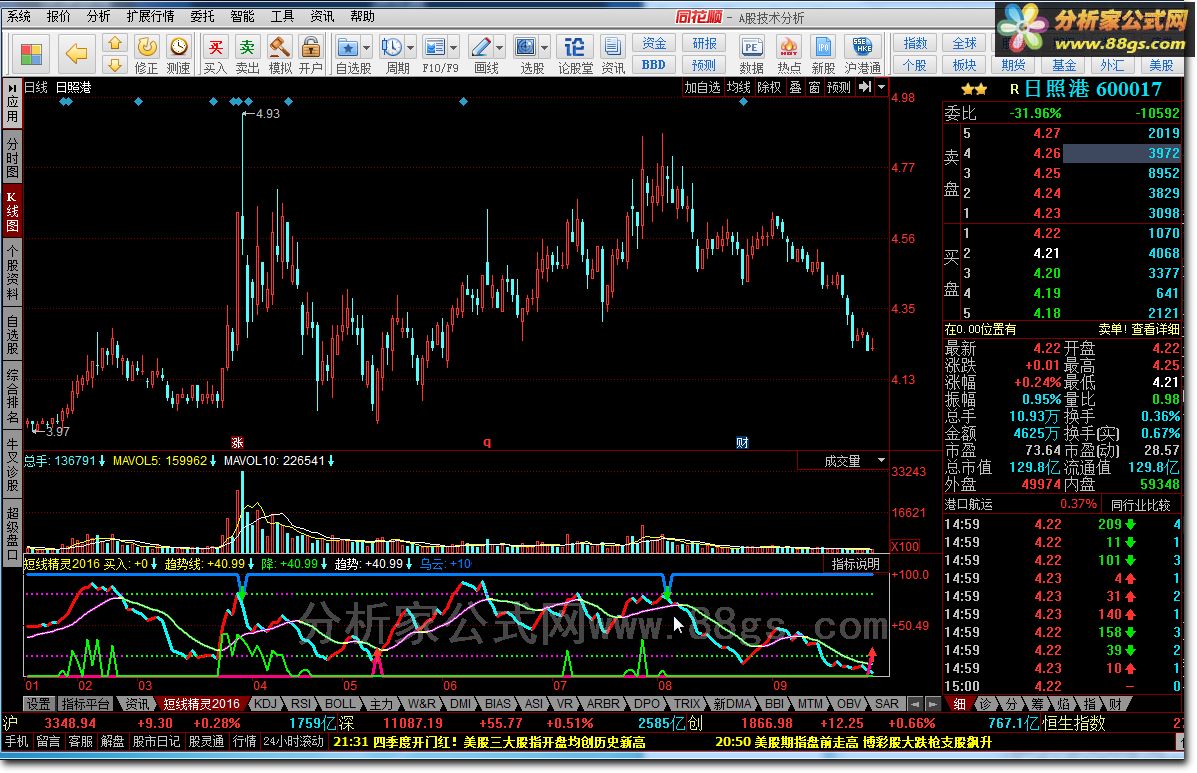
Task: Click the 卖出 sell icon
Action: 247,55
